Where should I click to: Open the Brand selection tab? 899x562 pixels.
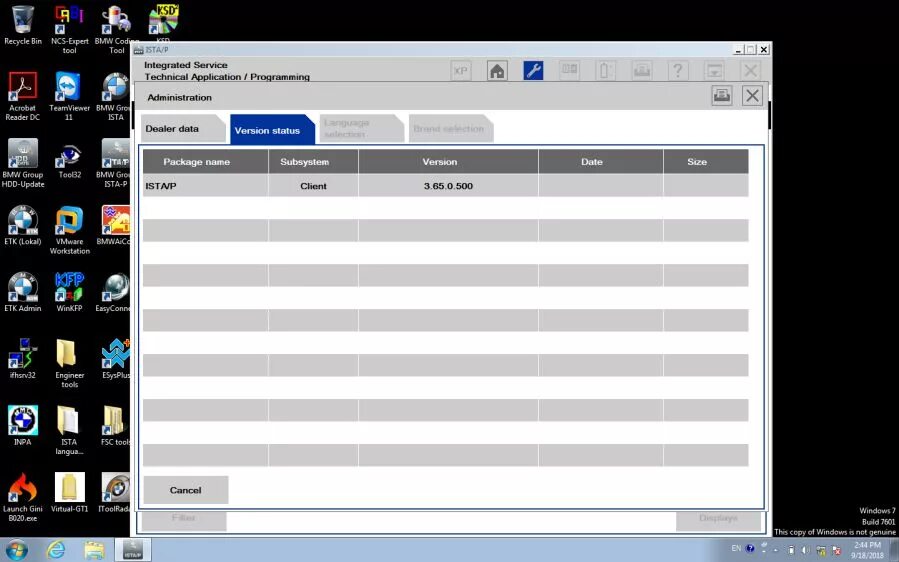(451, 128)
